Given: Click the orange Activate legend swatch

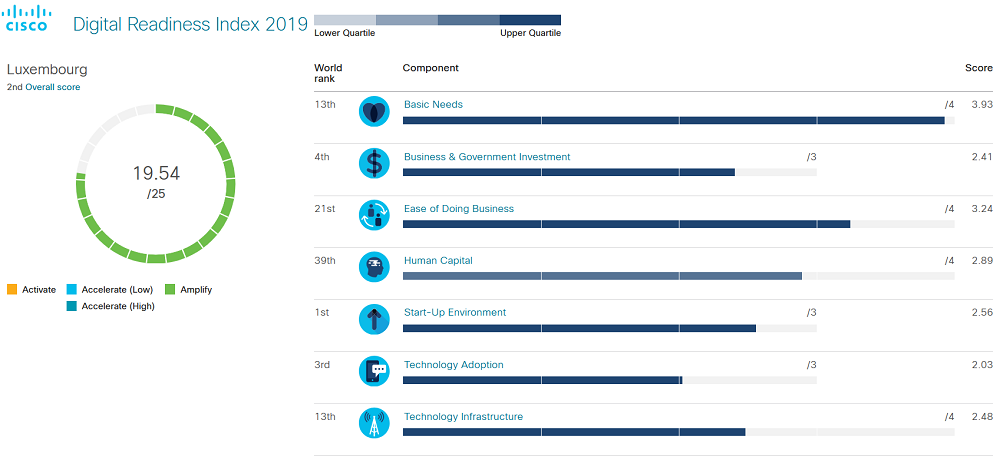Looking at the screenshot, I should pos(12,290).
